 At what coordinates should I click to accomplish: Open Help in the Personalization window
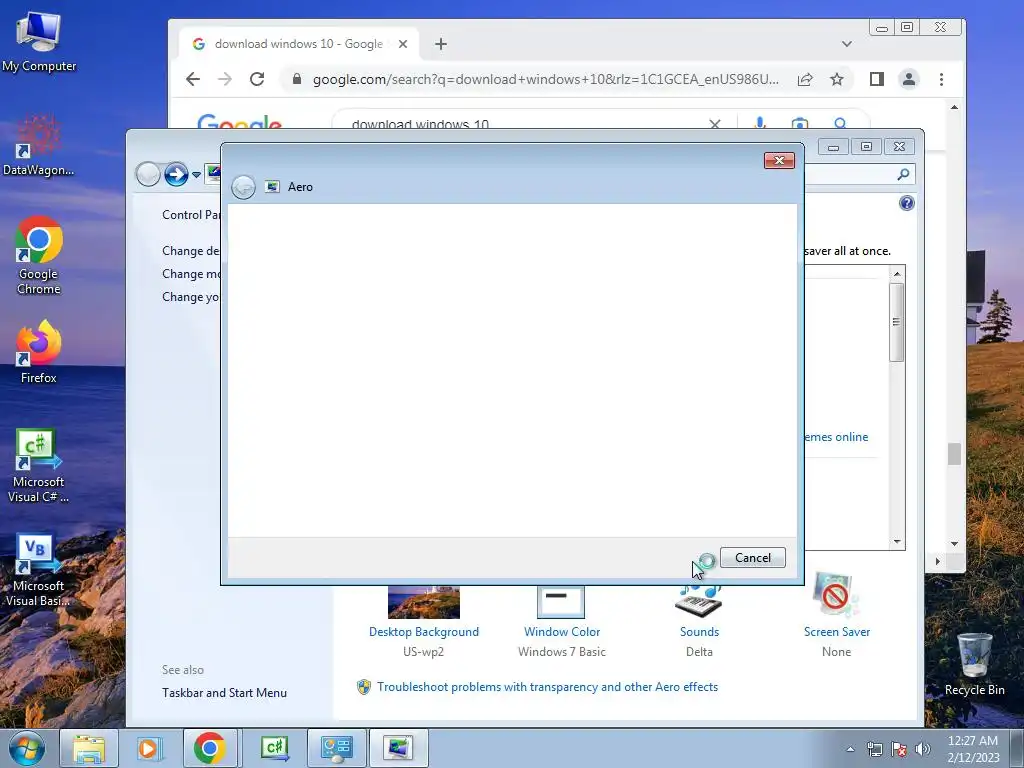coord(906,203)
